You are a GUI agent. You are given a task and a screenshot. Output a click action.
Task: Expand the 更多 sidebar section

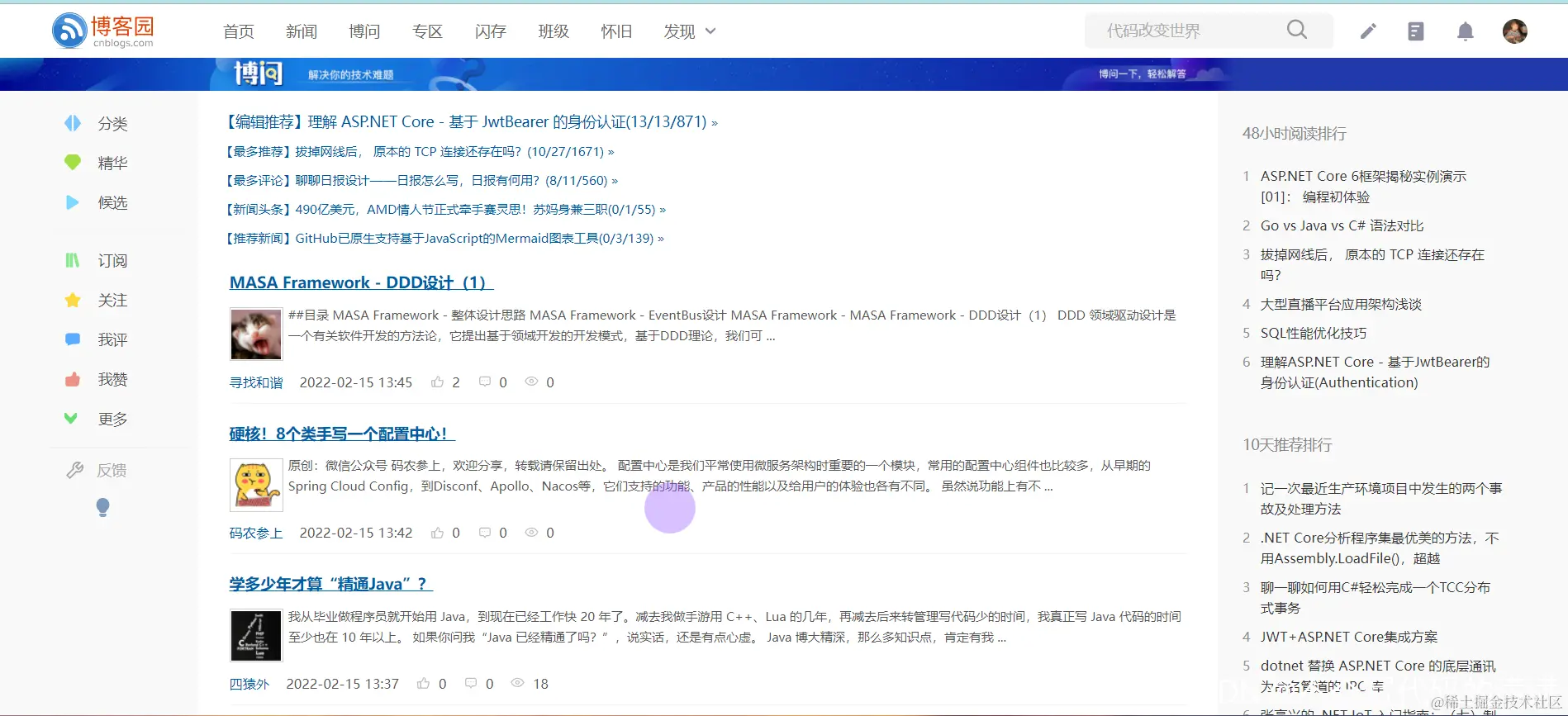coord(95,419)
